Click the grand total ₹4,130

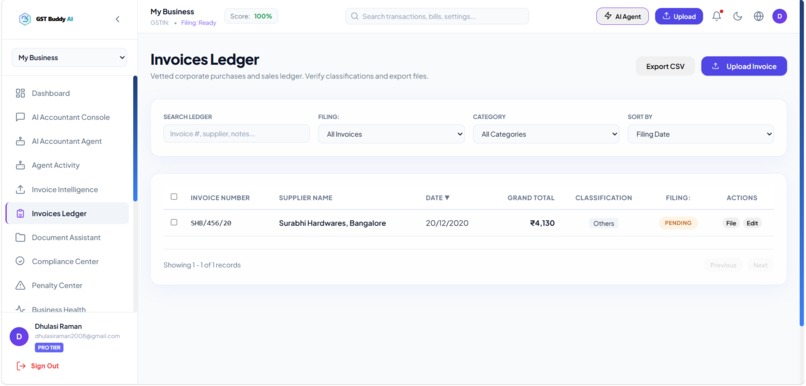point(542,223)
